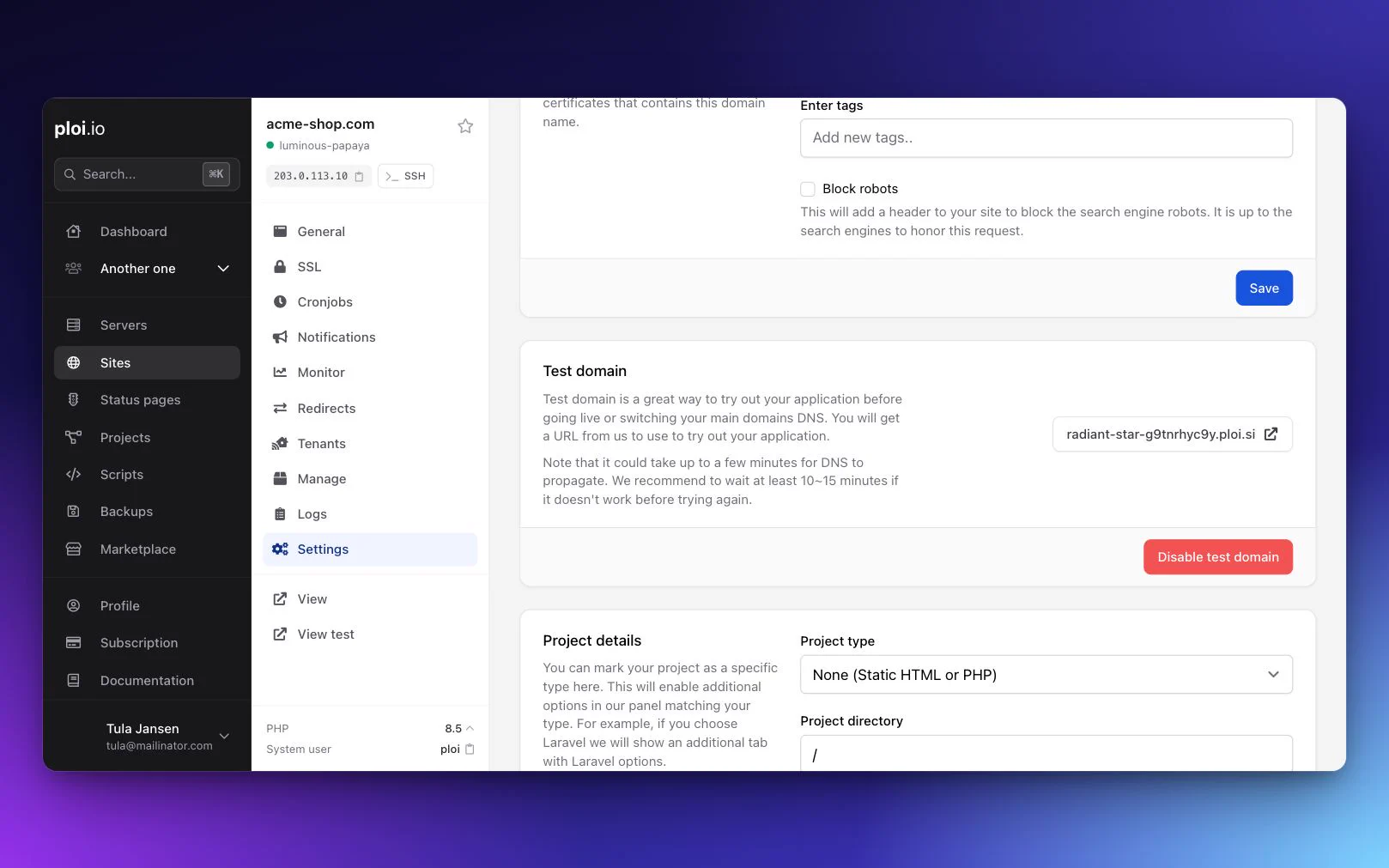Click the Monitor chart icon
1389x868 pixels.
click(x=280, y=373)
